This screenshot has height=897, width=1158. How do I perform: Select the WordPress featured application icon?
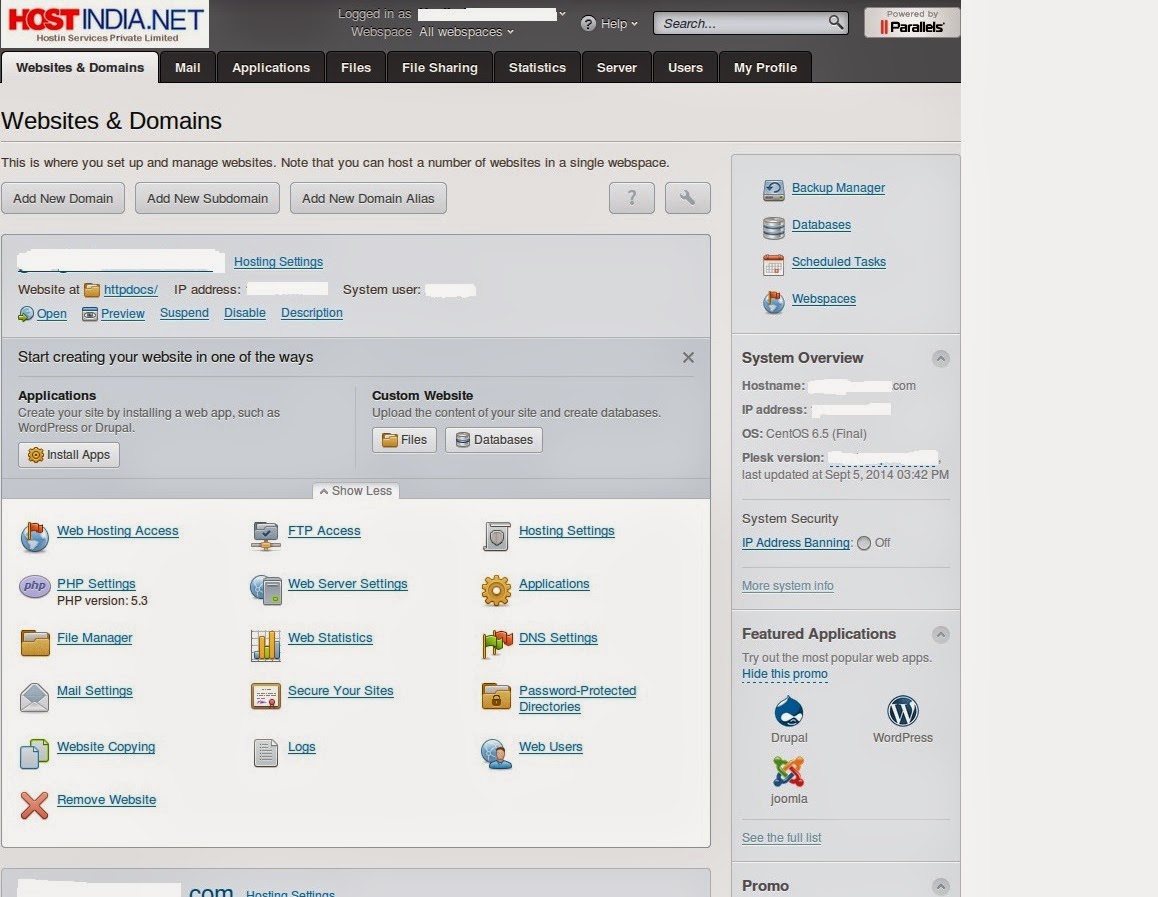[903, 712]
